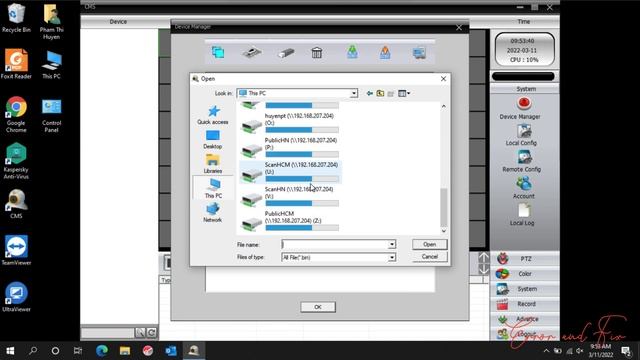The height and width of the screenshot is (360, 640).
Task: Switch to PTZ tab in CMS
Action: pyautogui.click(x=524, y=259)
